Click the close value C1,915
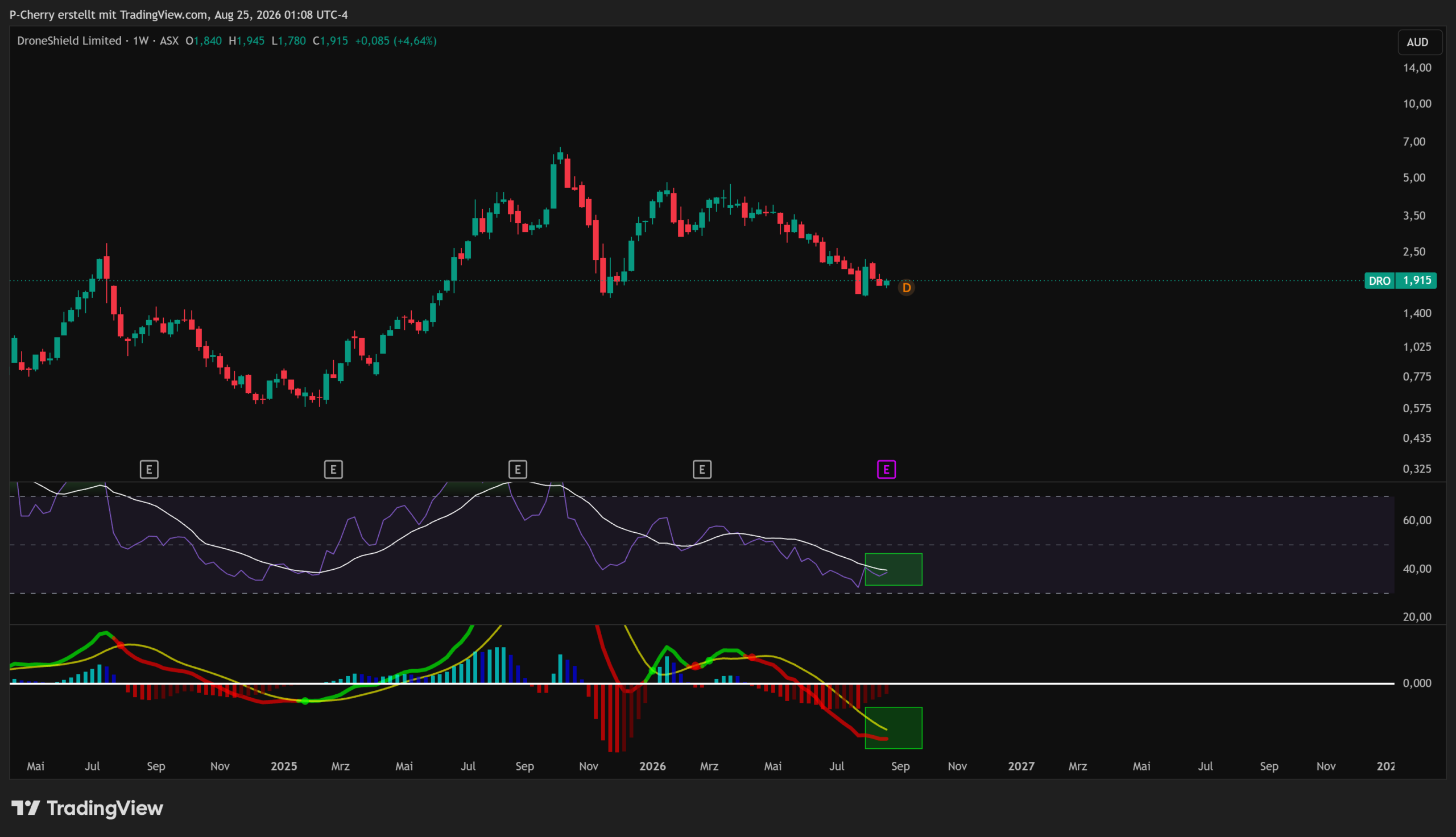Viewport: 1456px width, 837px height. pyautogui.click(x=330, y=41)
